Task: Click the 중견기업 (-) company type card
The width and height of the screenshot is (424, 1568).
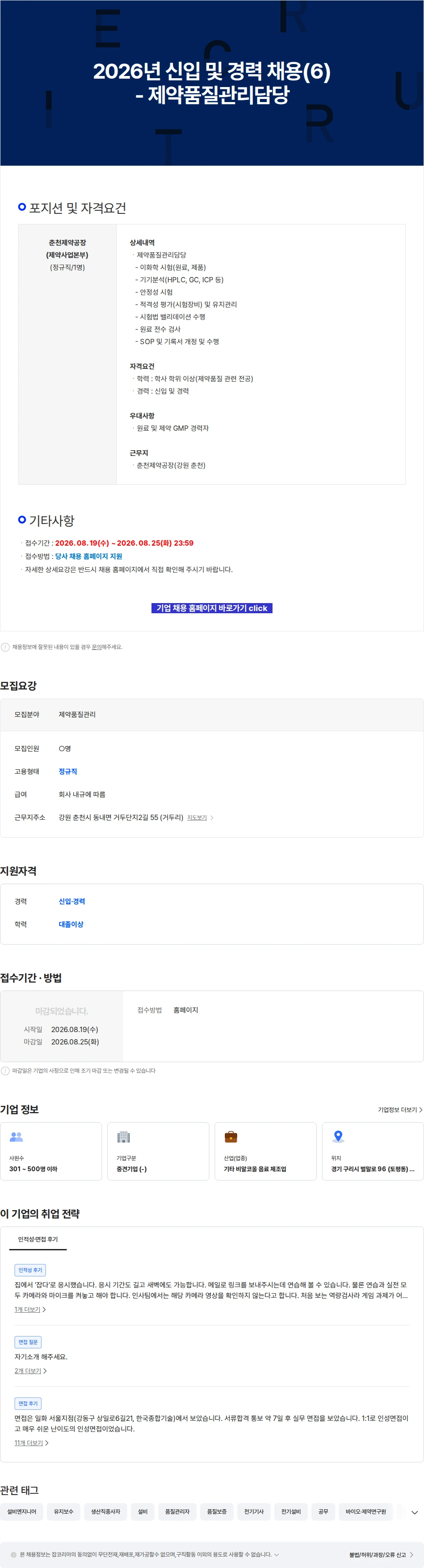Action: pyautogui.click(x=158, y=1151)
